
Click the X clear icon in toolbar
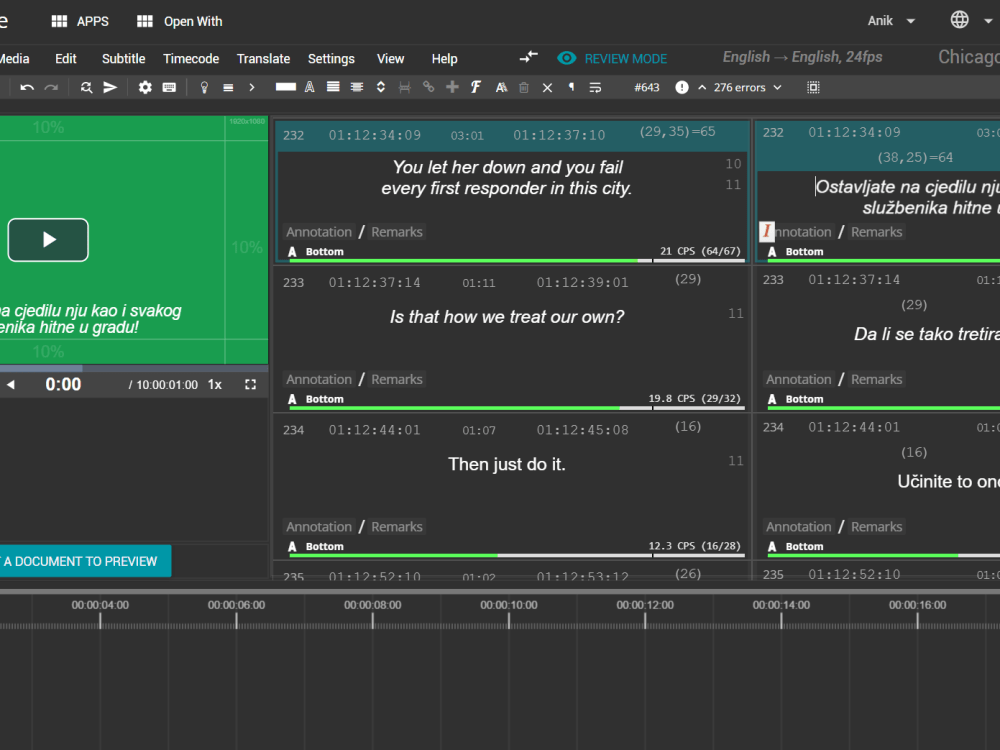[x=547, y=88]
